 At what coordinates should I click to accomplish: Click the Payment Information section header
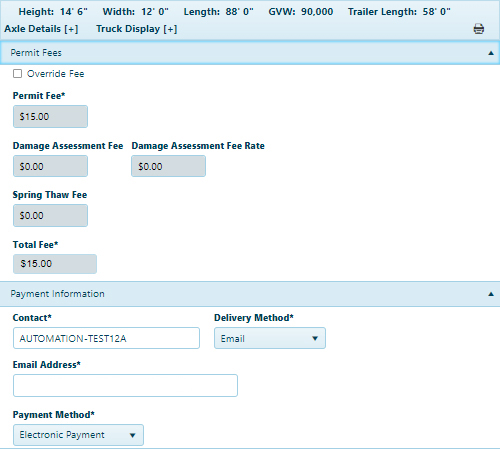pos(250,294)
